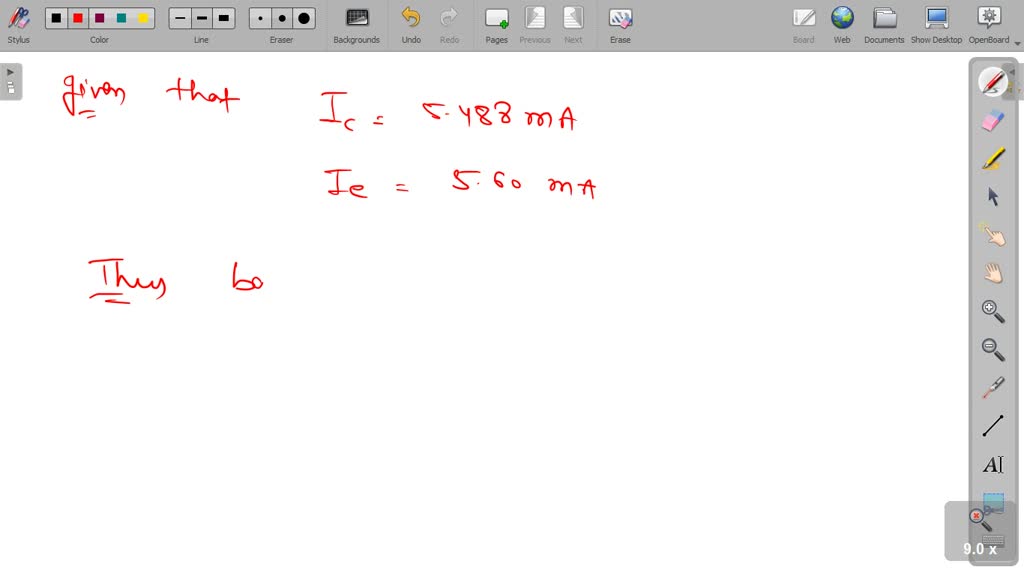Expand the left page thumbnails panel

click(10, 77)
